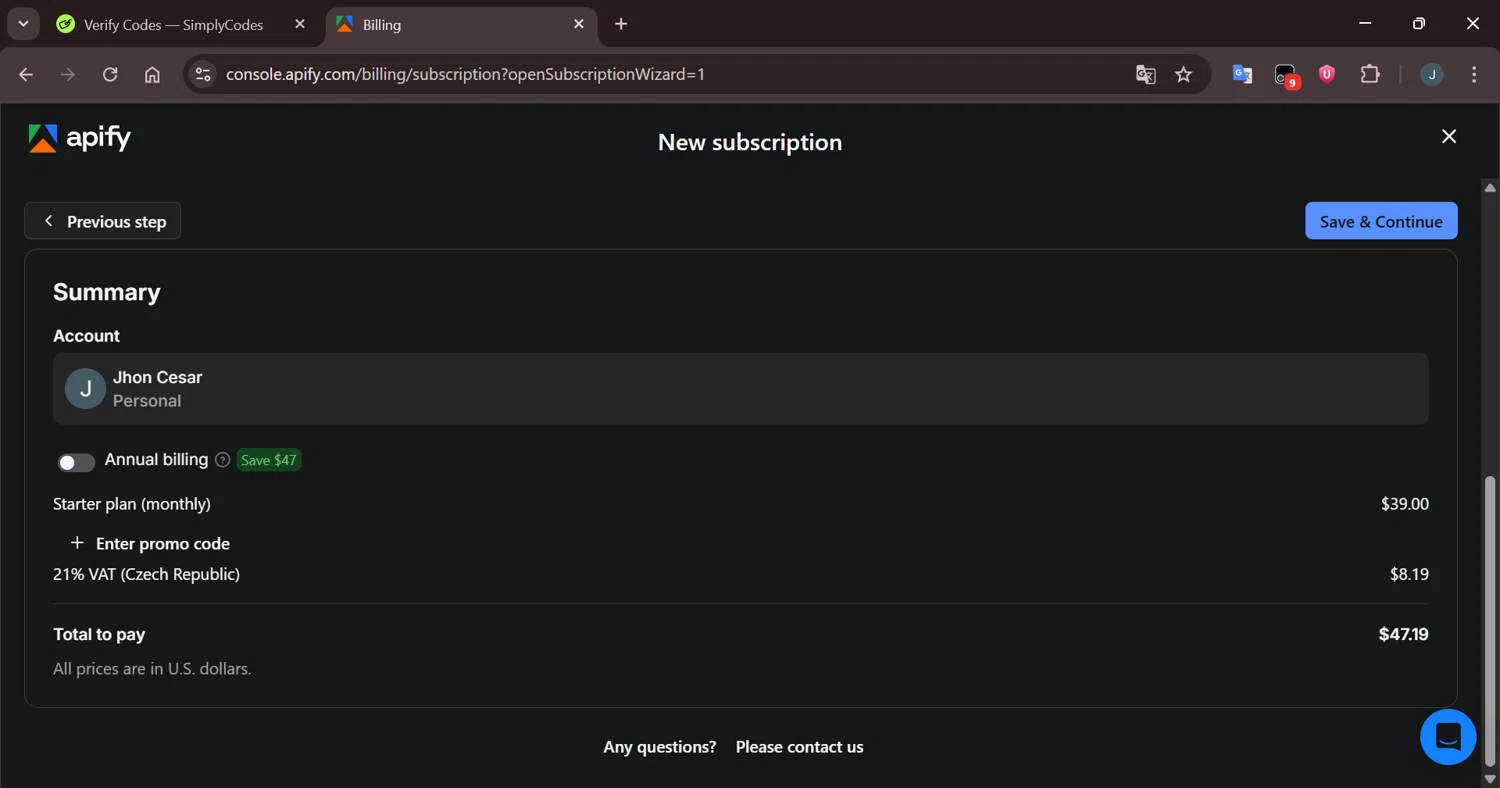
Task: Minimize the browser window
Action: click(1366, 23)
